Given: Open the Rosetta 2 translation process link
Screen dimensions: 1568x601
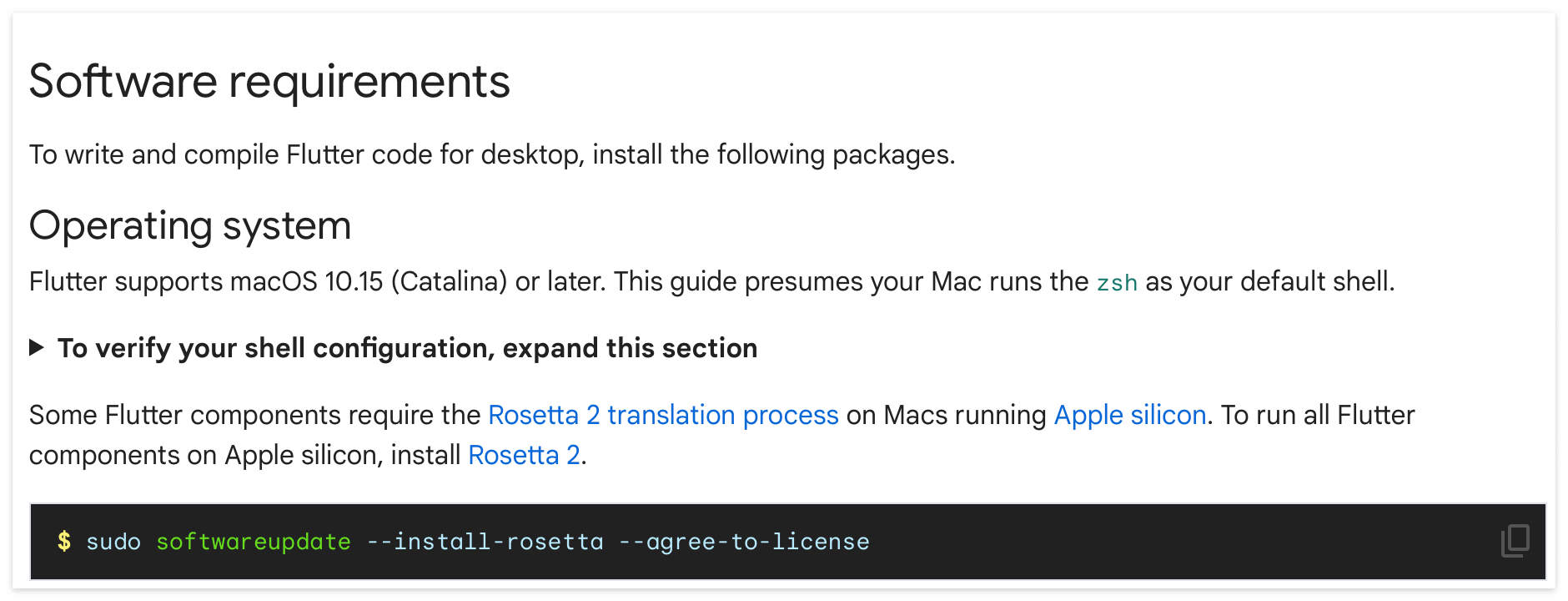Looking at the screenshot, I should (x=663, y=415).
